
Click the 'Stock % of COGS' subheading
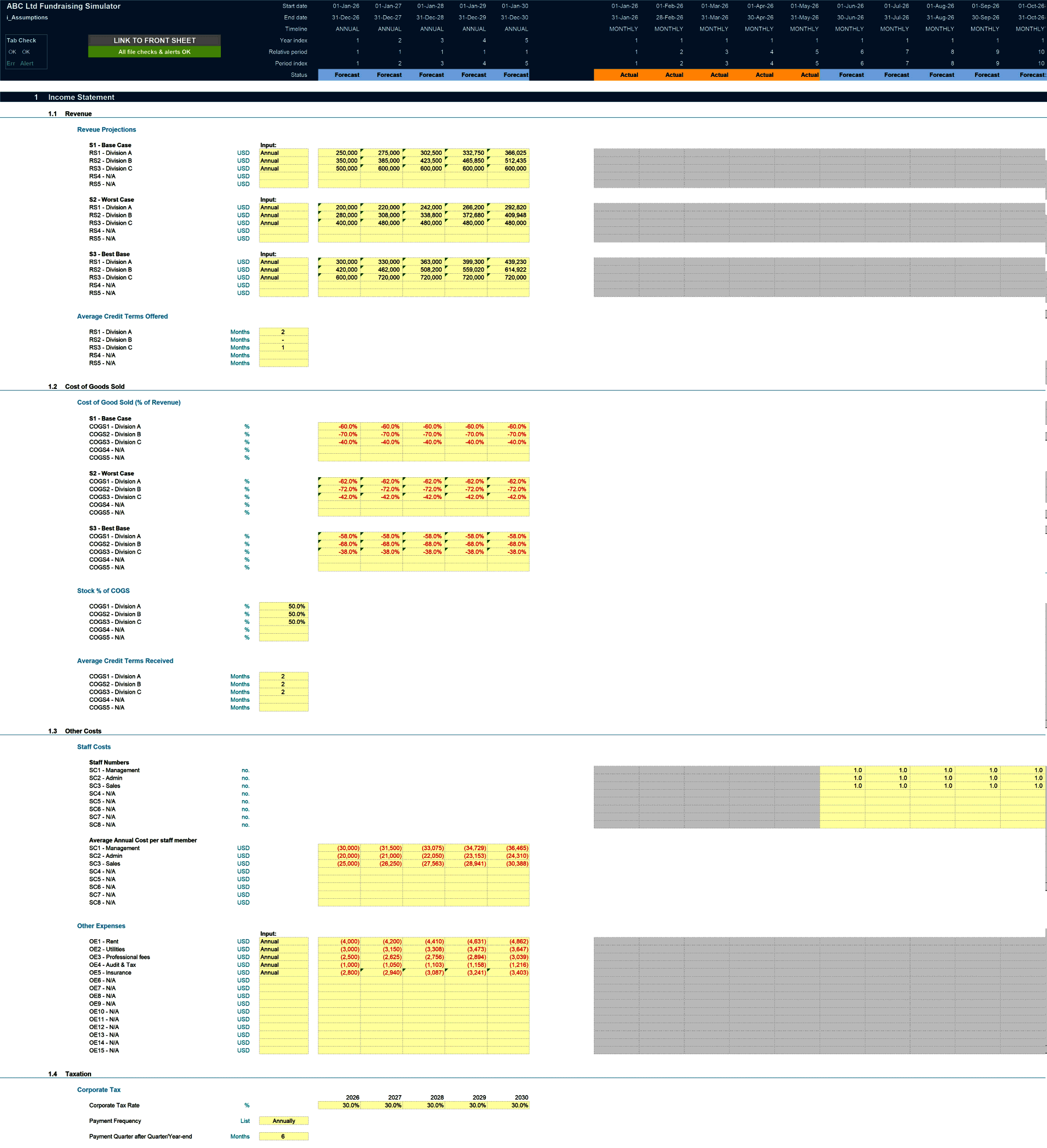tap(103, 591)
